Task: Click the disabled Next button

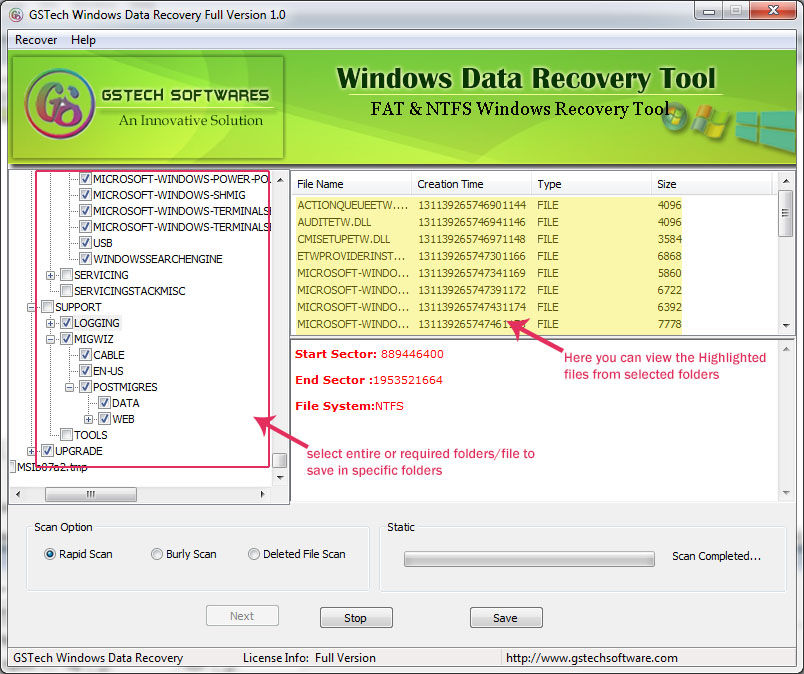Action: [x=242, y=616]
